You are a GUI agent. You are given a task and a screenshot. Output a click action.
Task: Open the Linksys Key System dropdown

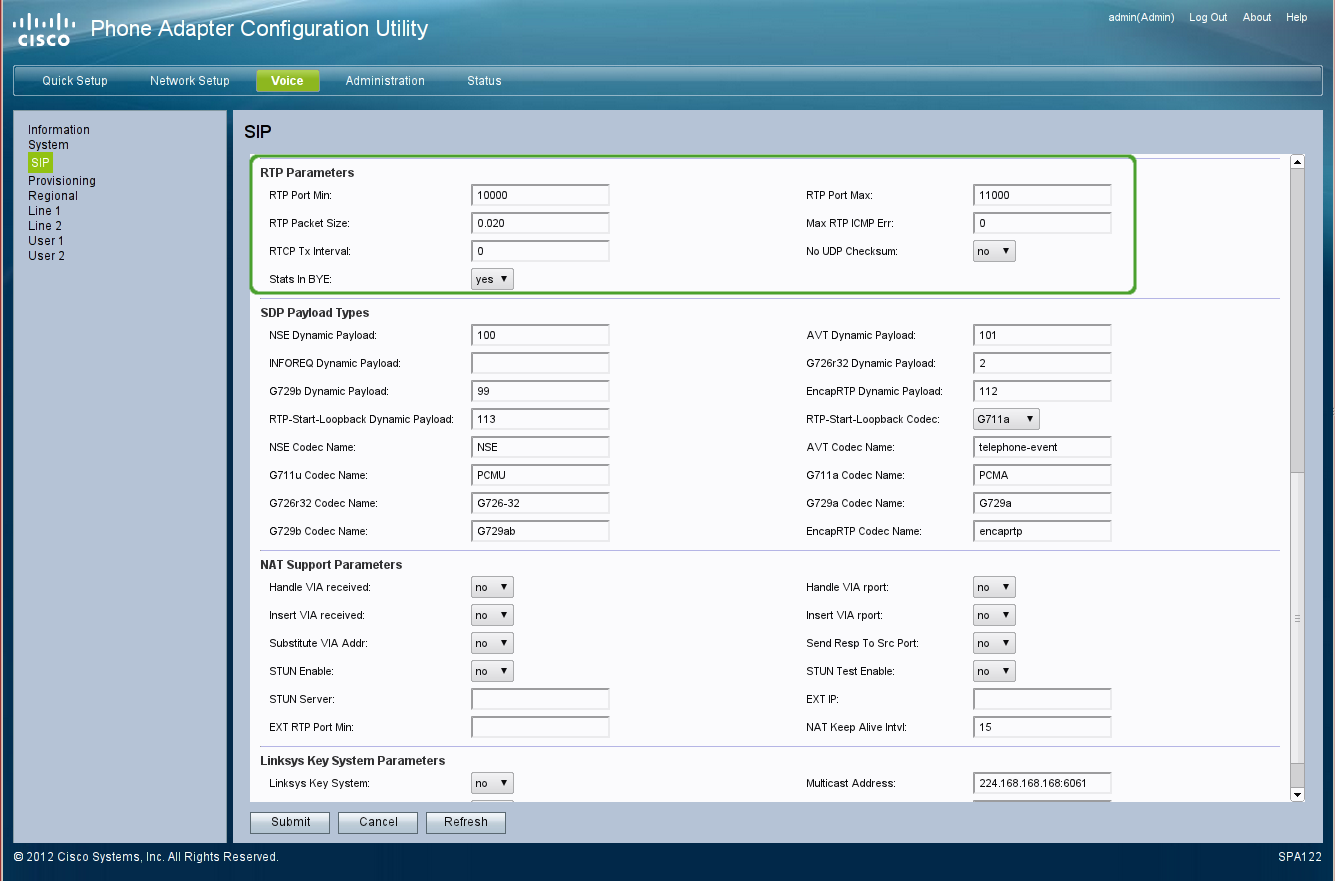tap(492, 783)
